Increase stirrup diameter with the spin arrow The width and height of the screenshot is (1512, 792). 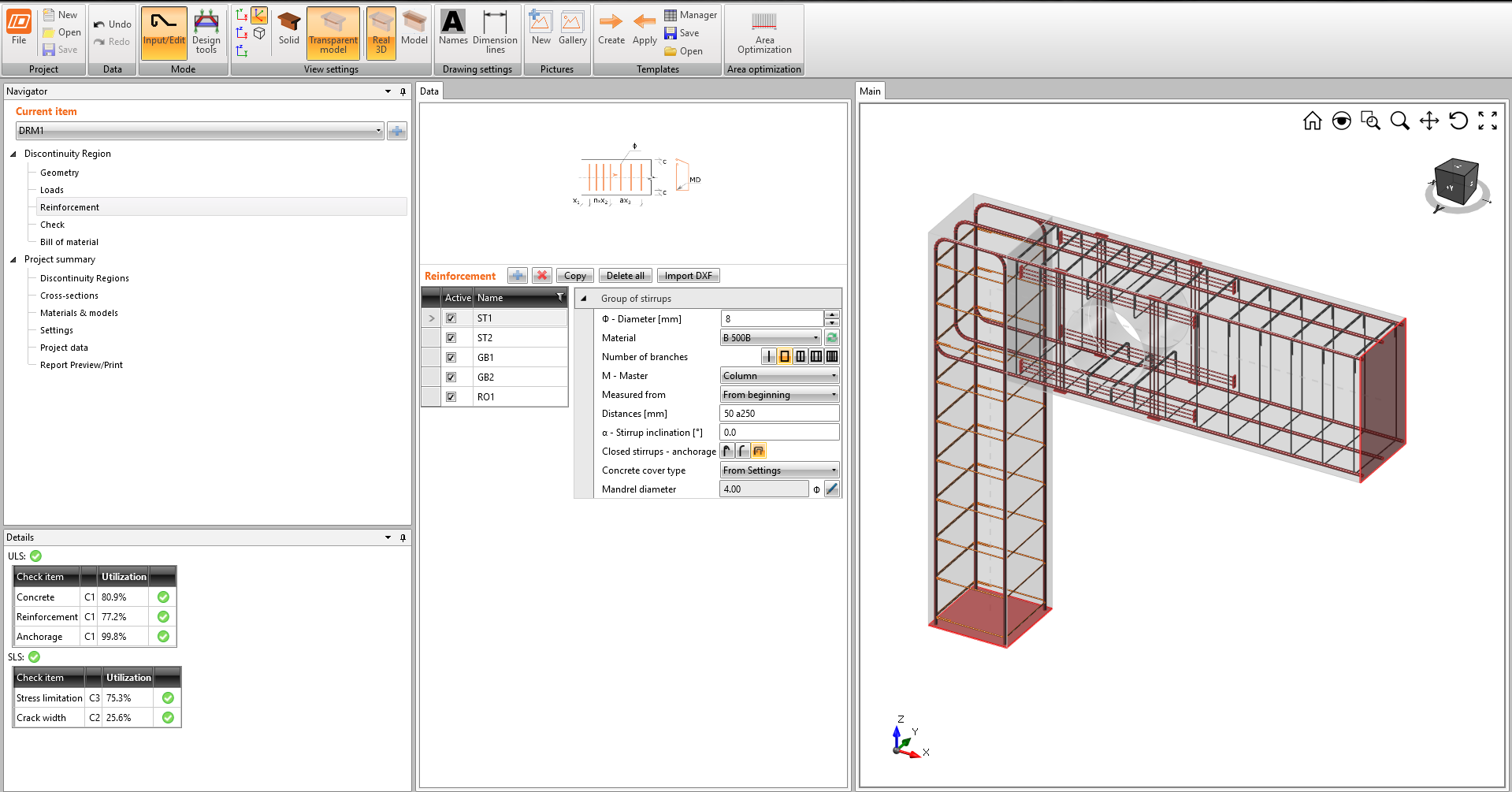coord(832,314)
